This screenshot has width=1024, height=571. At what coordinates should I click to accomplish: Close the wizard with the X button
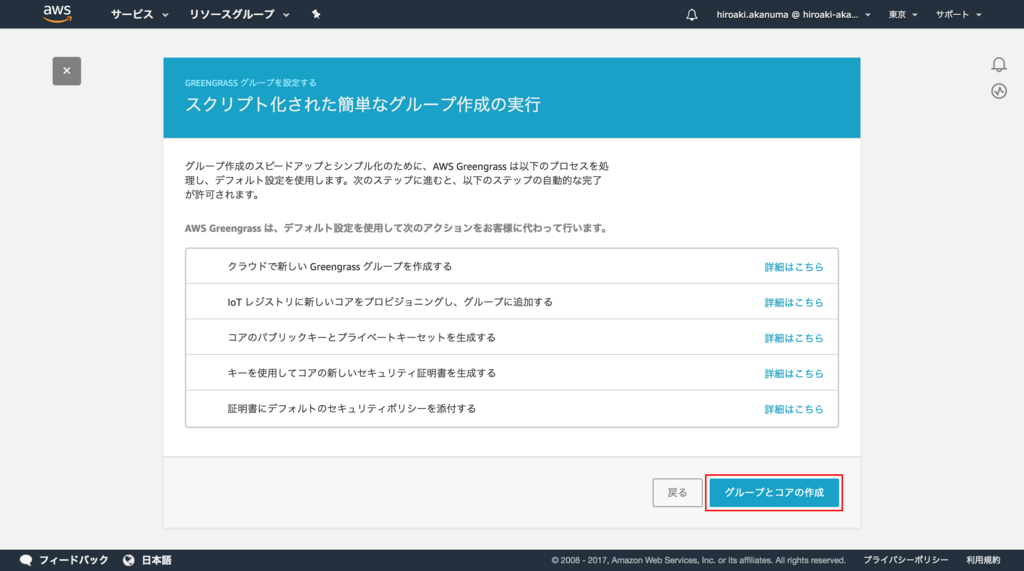(x=67, y=71)
